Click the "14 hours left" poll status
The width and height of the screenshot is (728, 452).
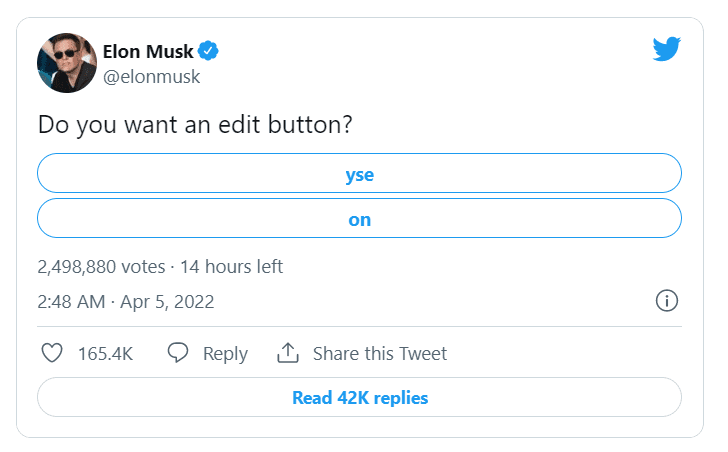[231, 267]
